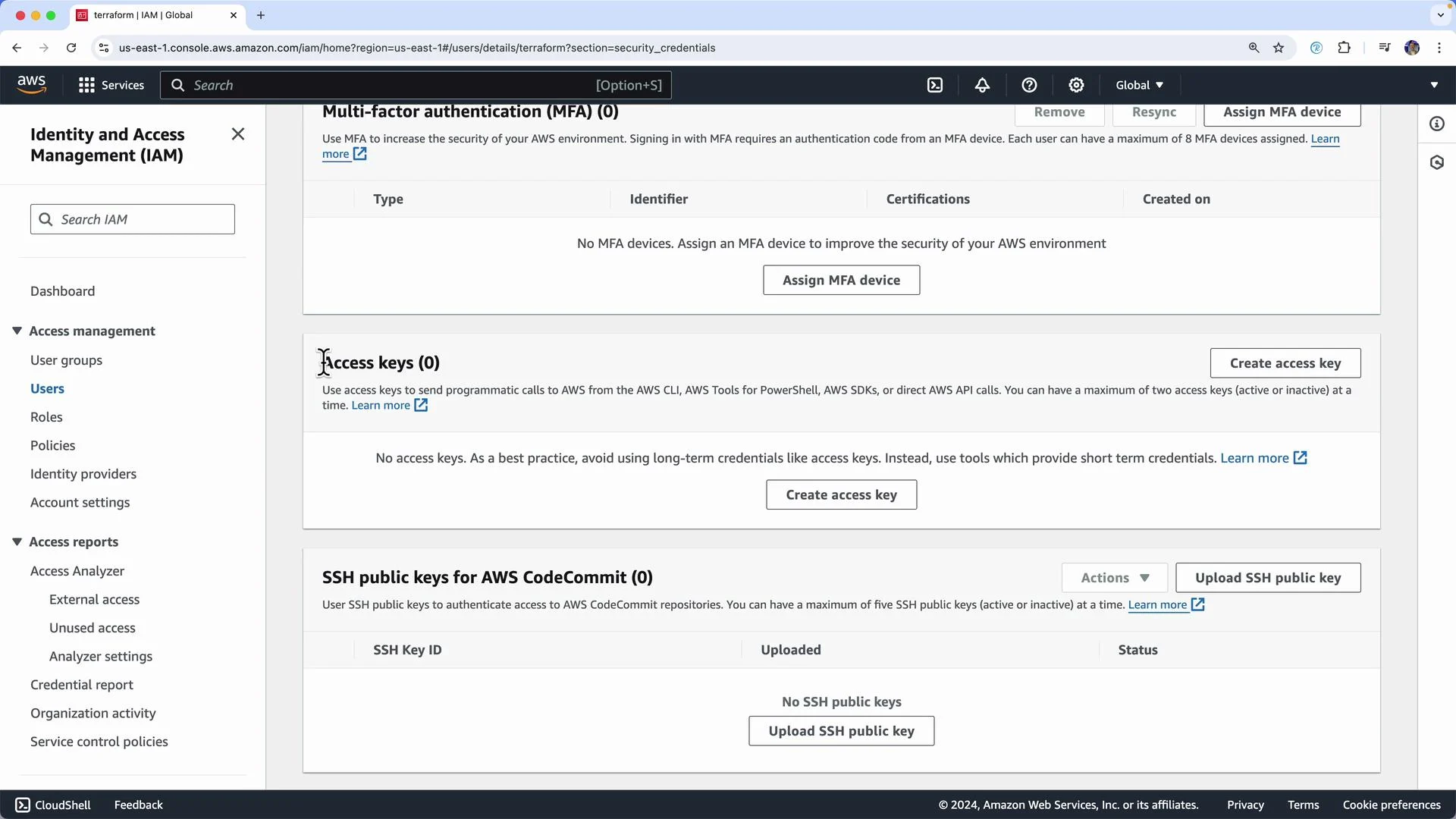Open Credential report

coord(82,685)
